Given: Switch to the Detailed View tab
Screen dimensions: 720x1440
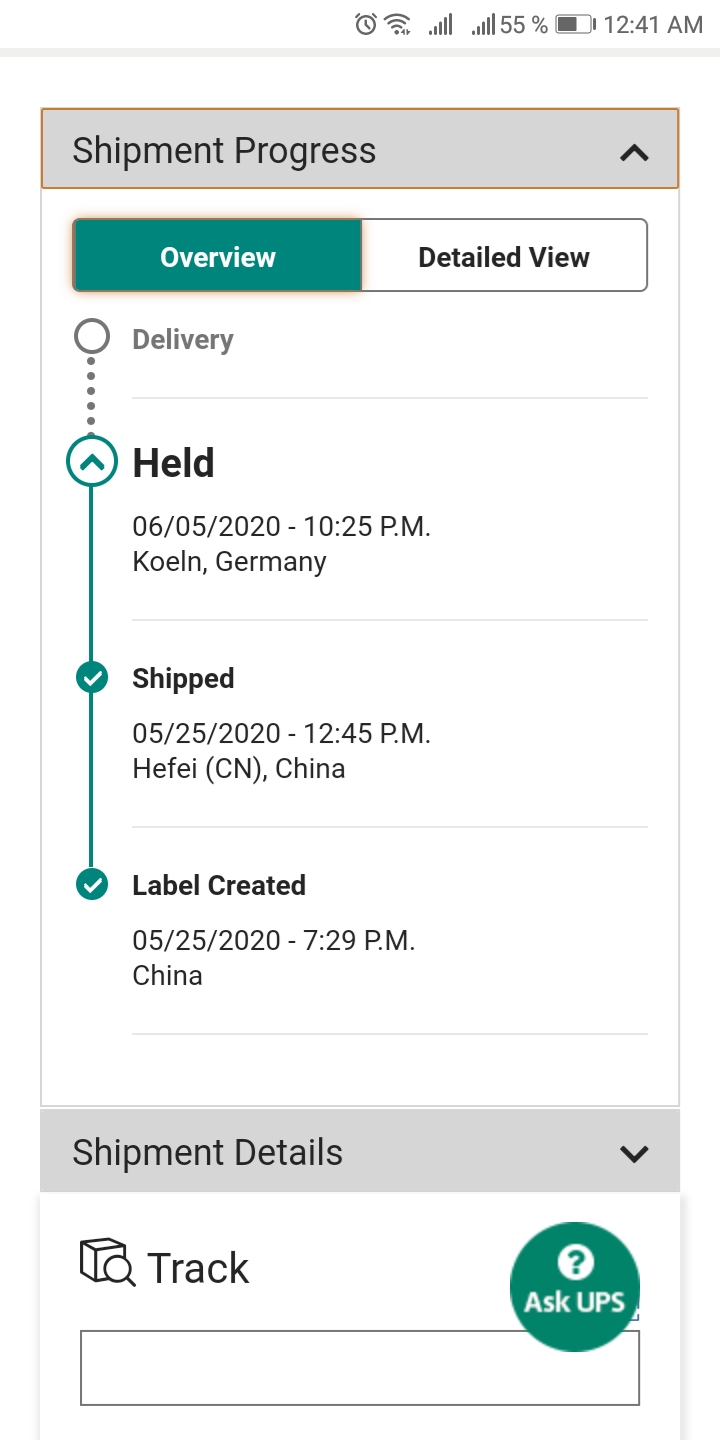Looking at the screenshot, I should click(x=504, y=257).
